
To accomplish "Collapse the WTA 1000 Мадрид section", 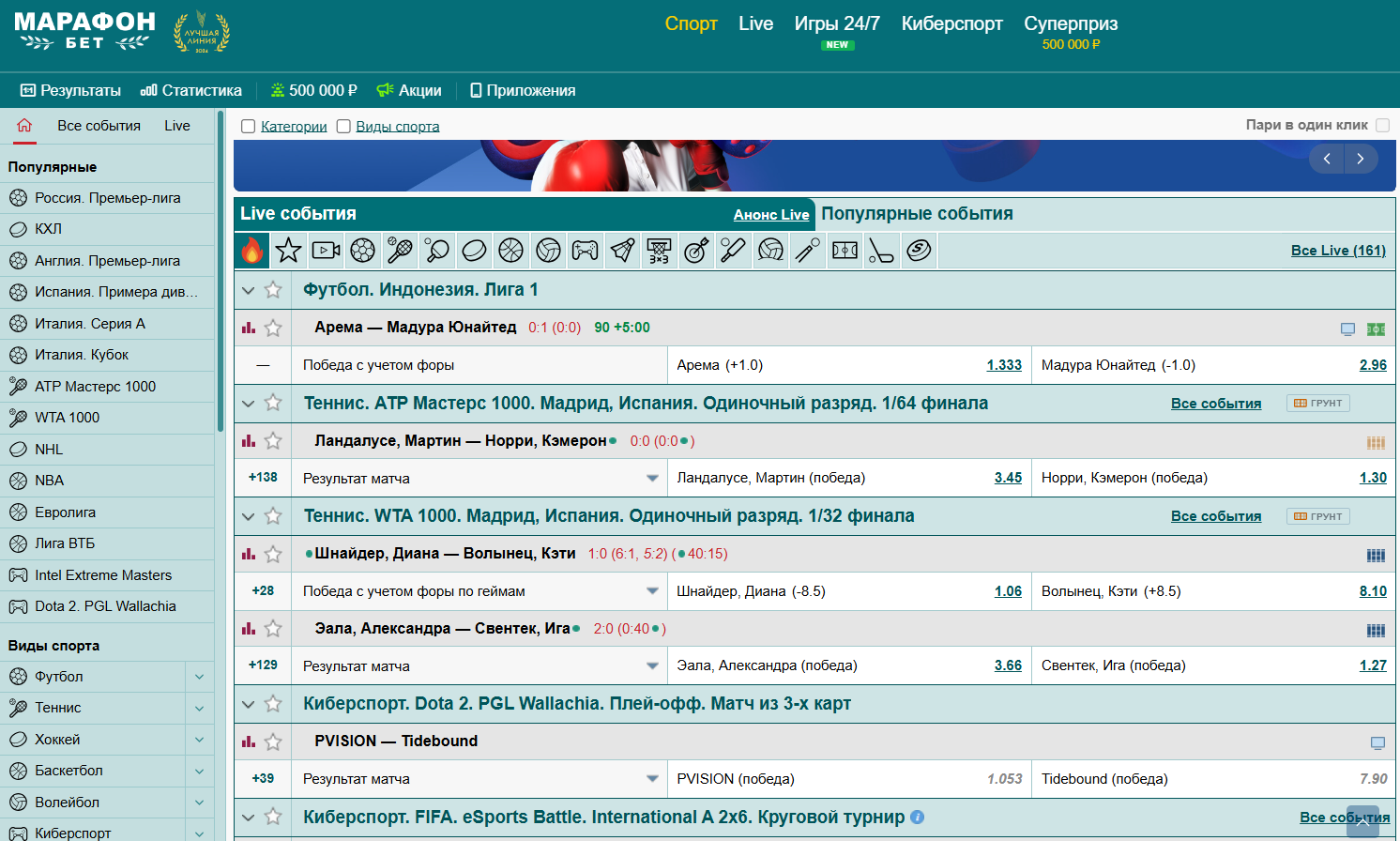I will [249, 516].
